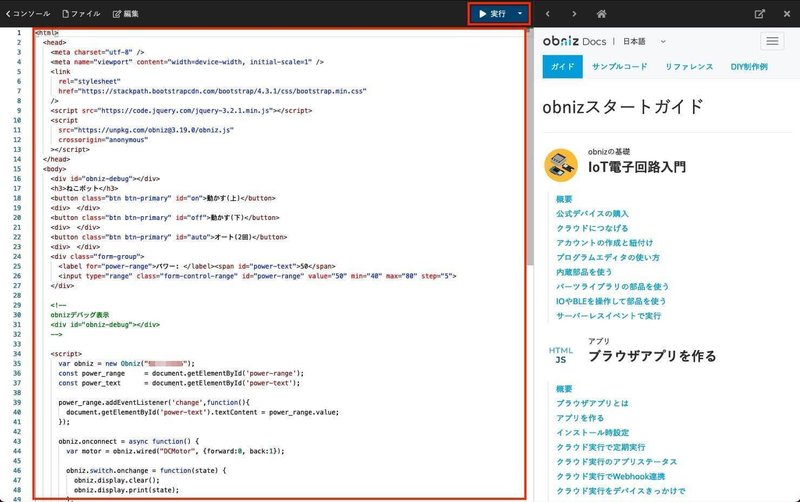Select the ガイド tab
The image size is (800, 502).
click(x=562, y=67)
